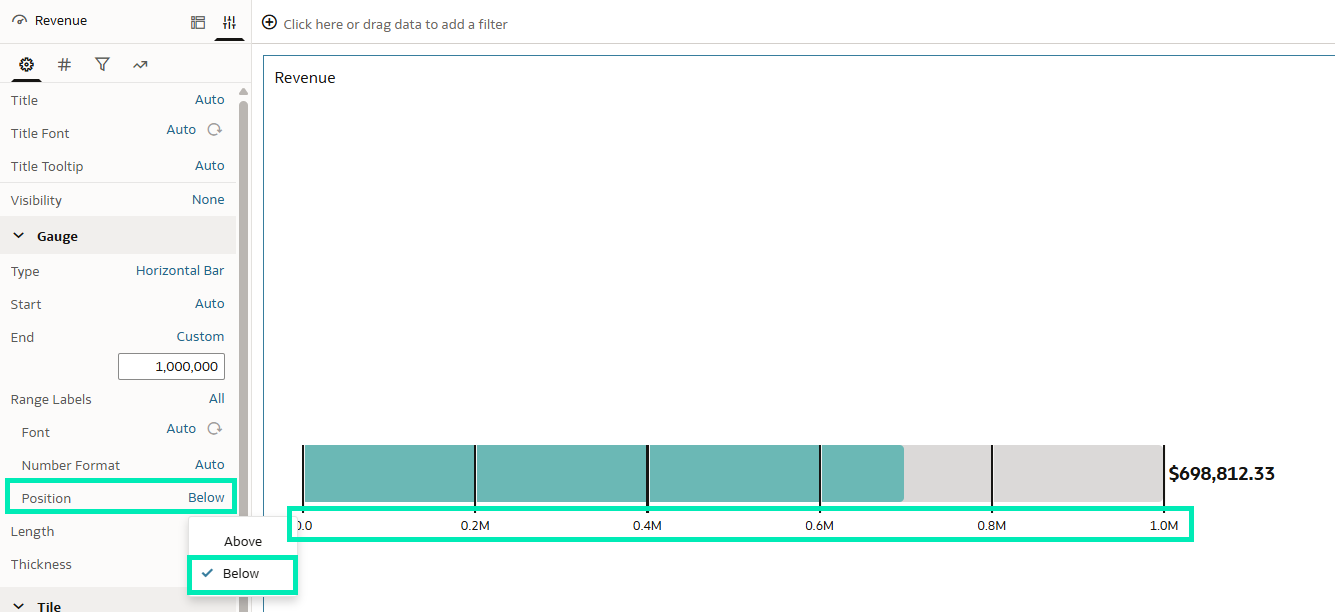Click the plus icon to add a filter
This screenshot has width=1335, height=612.
[269, 23]
